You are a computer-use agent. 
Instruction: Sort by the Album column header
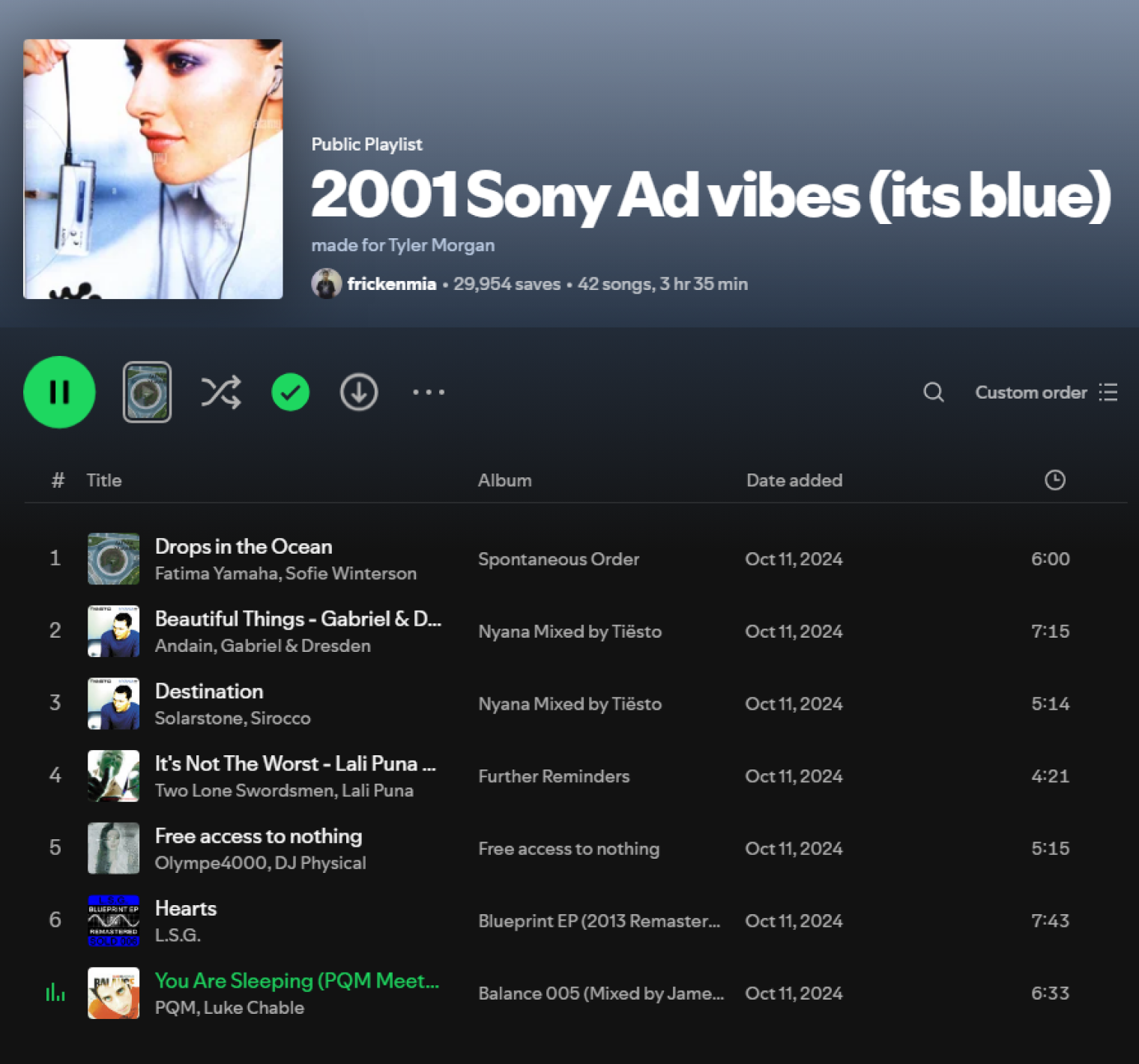pos(504,480)
